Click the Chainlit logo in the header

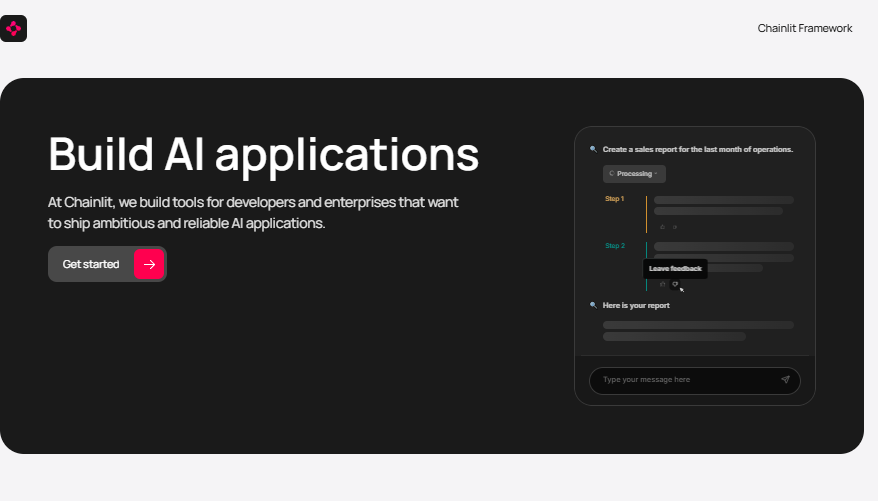click(x=13, y=29)
